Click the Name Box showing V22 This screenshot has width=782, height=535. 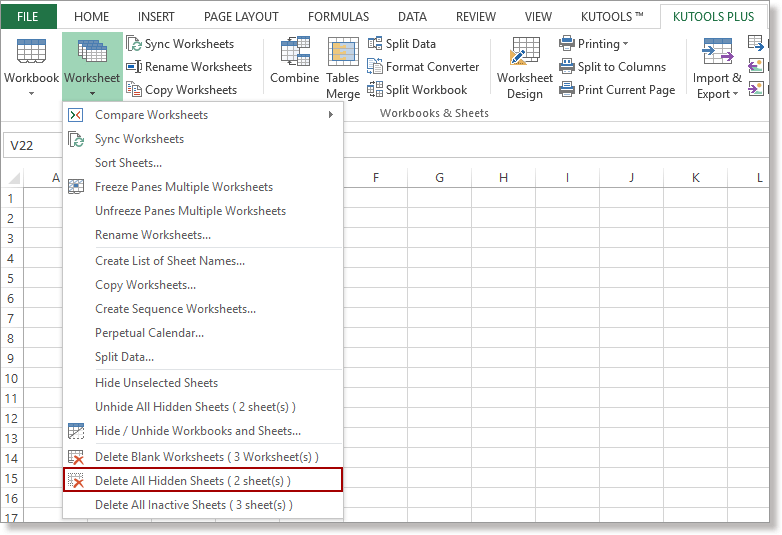(33, 146)
